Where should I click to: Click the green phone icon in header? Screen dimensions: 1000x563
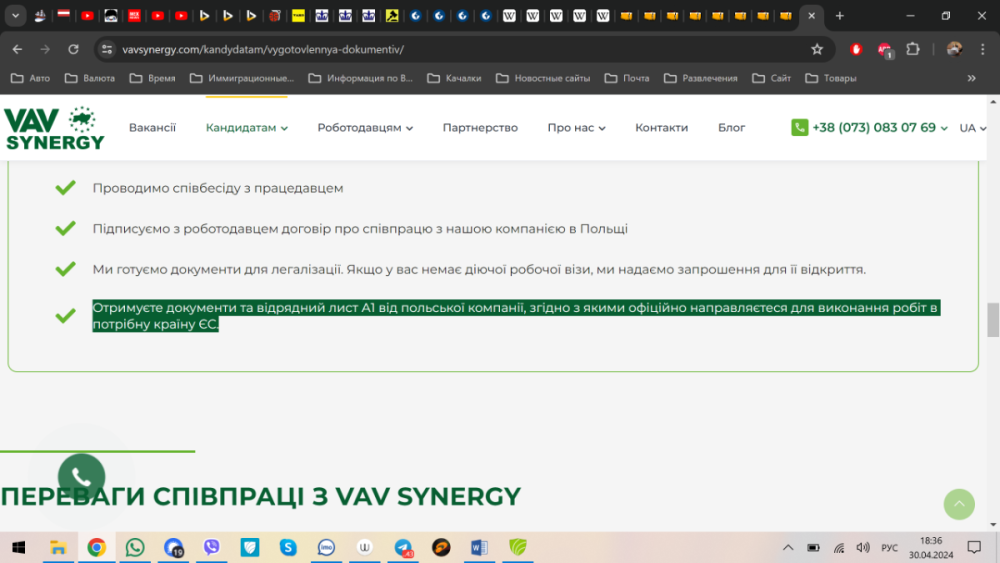coord(799,128)
